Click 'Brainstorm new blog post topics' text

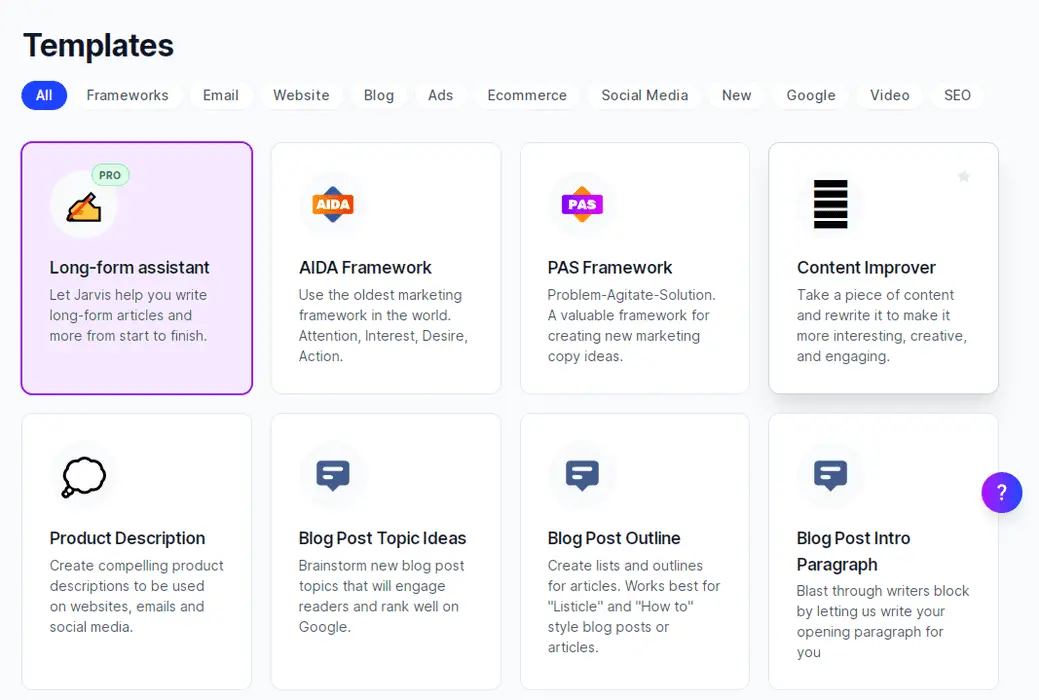coord(381,596)
